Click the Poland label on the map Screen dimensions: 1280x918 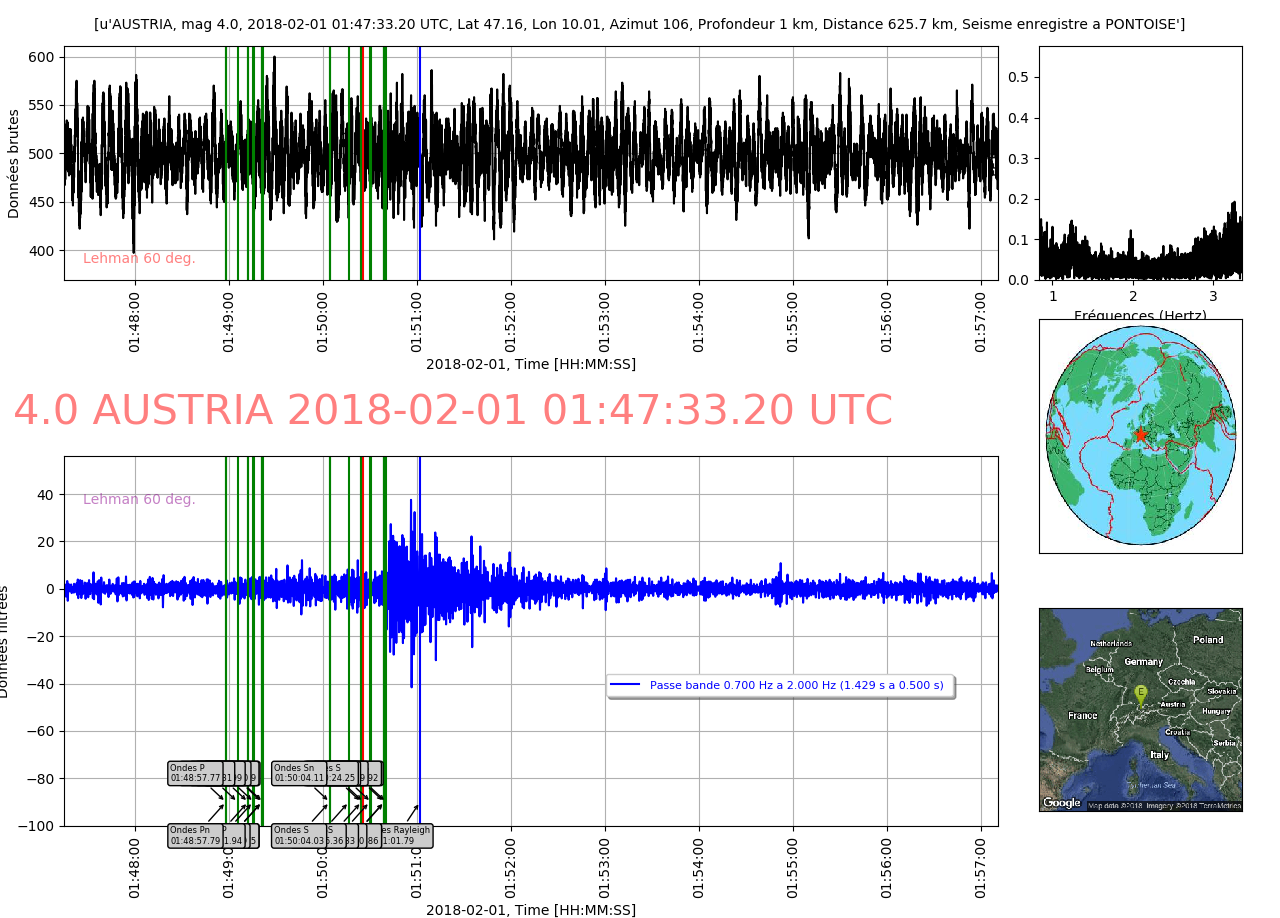click(x=1207, y=640)
